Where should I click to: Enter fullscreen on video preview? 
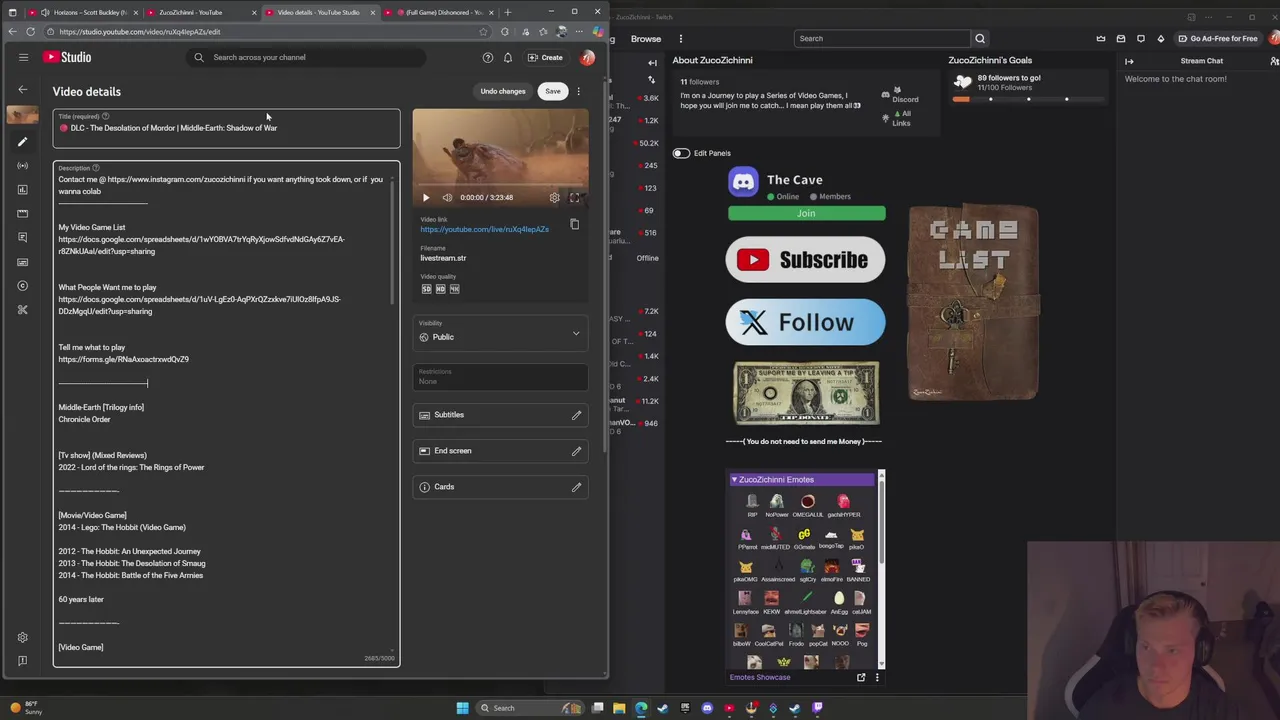[574, 198]
